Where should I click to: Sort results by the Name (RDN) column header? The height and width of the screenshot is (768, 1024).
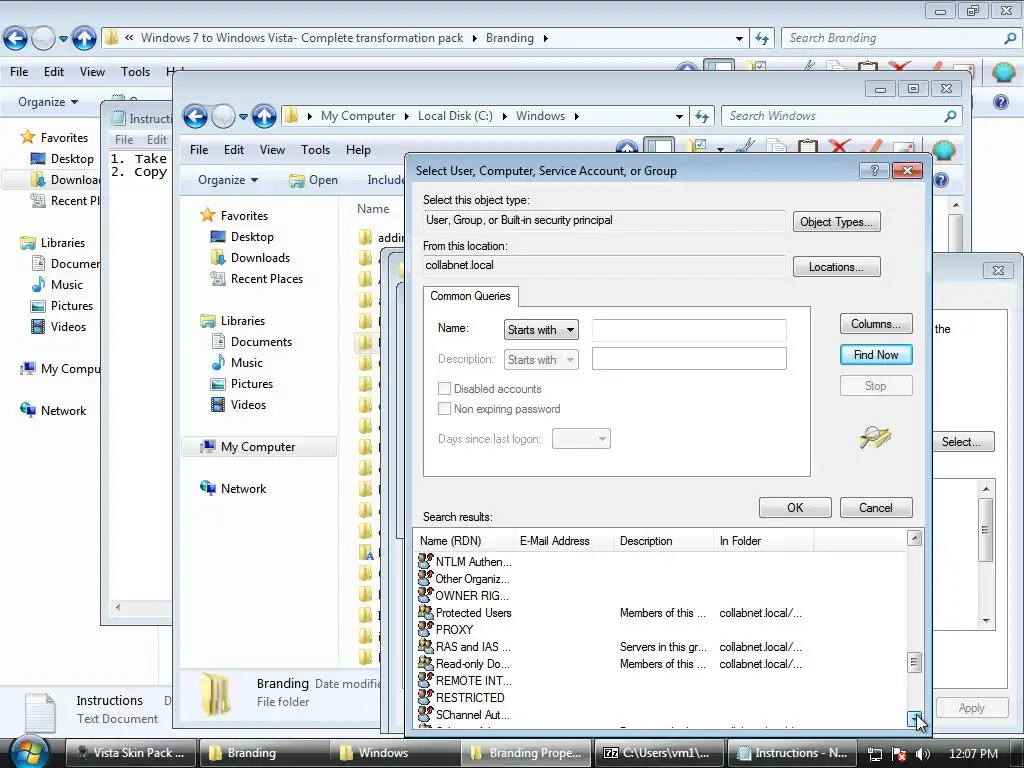(464, 541)
